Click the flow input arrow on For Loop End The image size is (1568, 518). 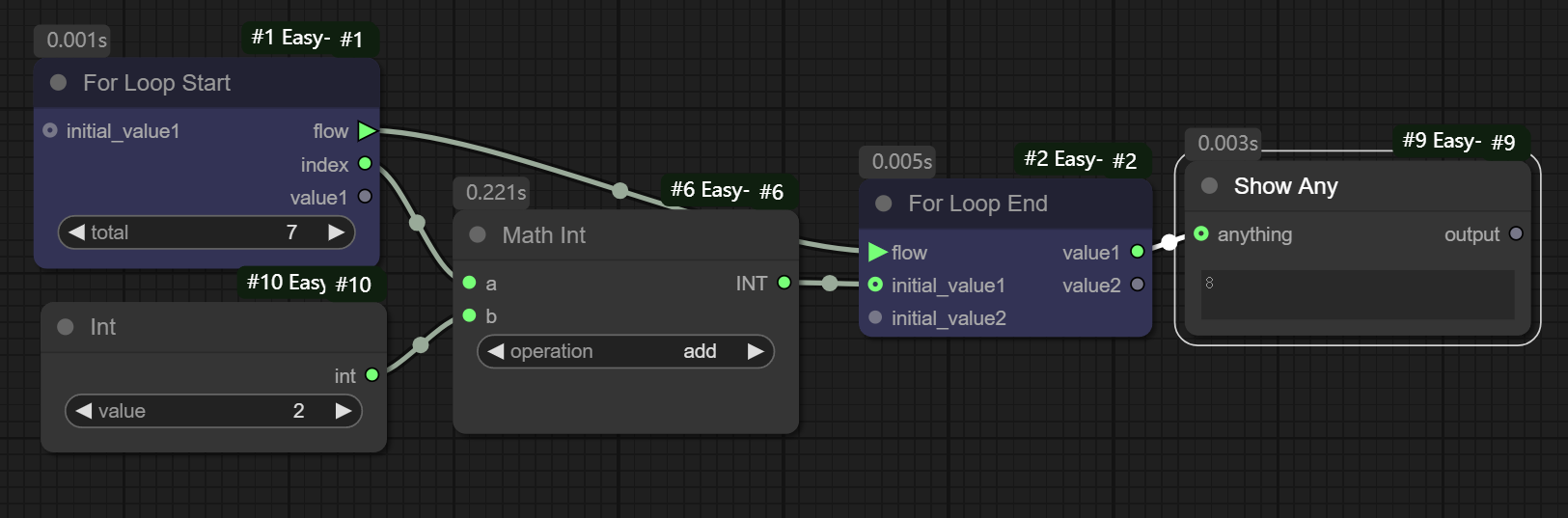(x=877, y=252)
